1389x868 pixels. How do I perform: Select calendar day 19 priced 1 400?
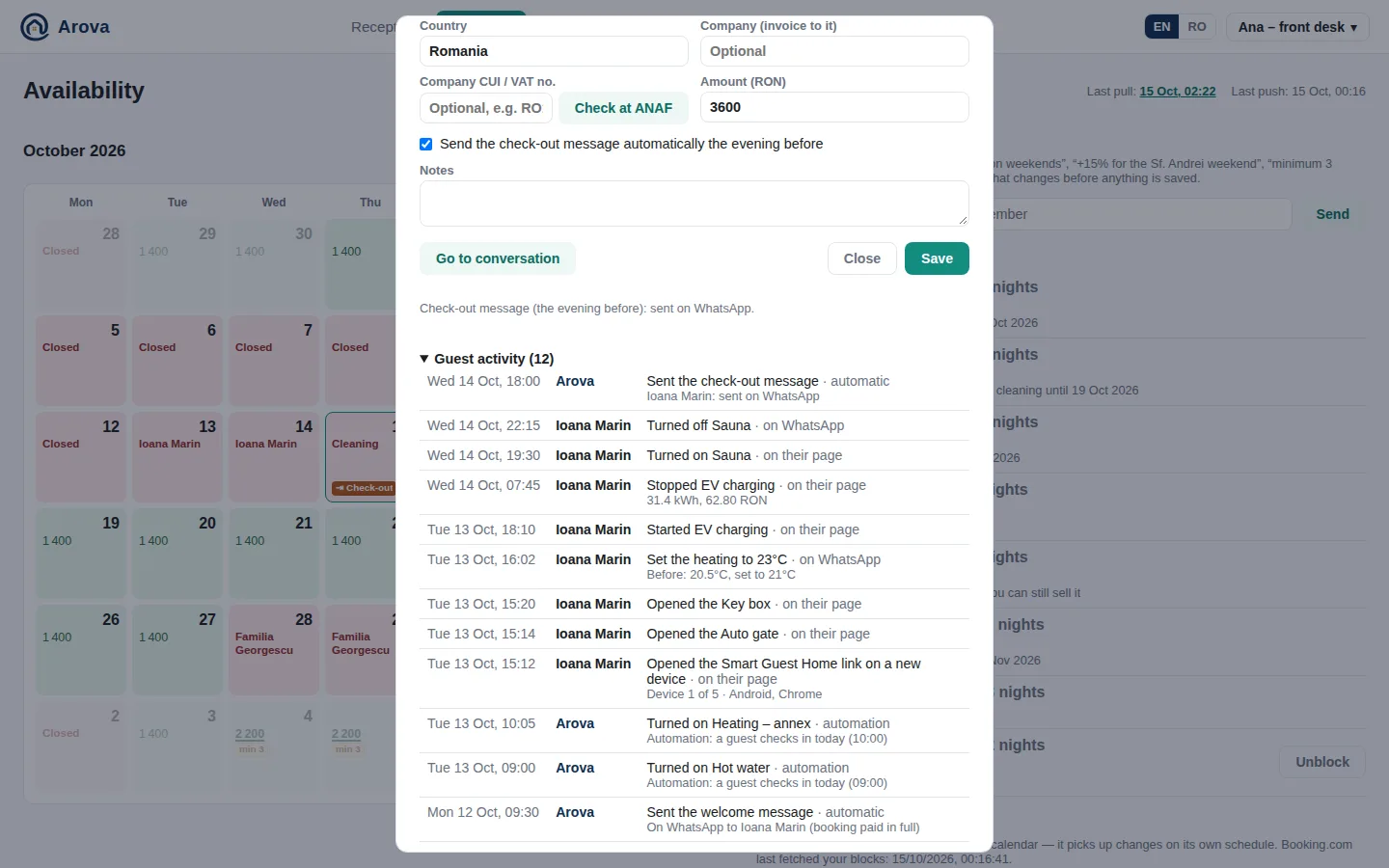81,554
